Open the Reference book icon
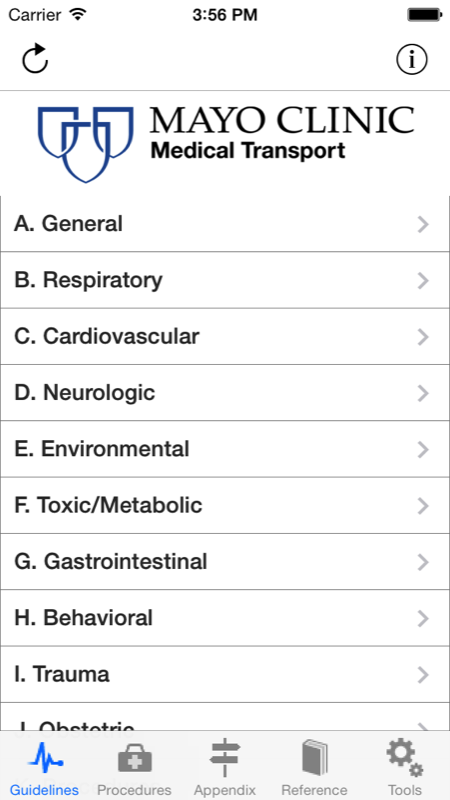Viewport: 450px width, 800px height. click(x=315, y=758)
